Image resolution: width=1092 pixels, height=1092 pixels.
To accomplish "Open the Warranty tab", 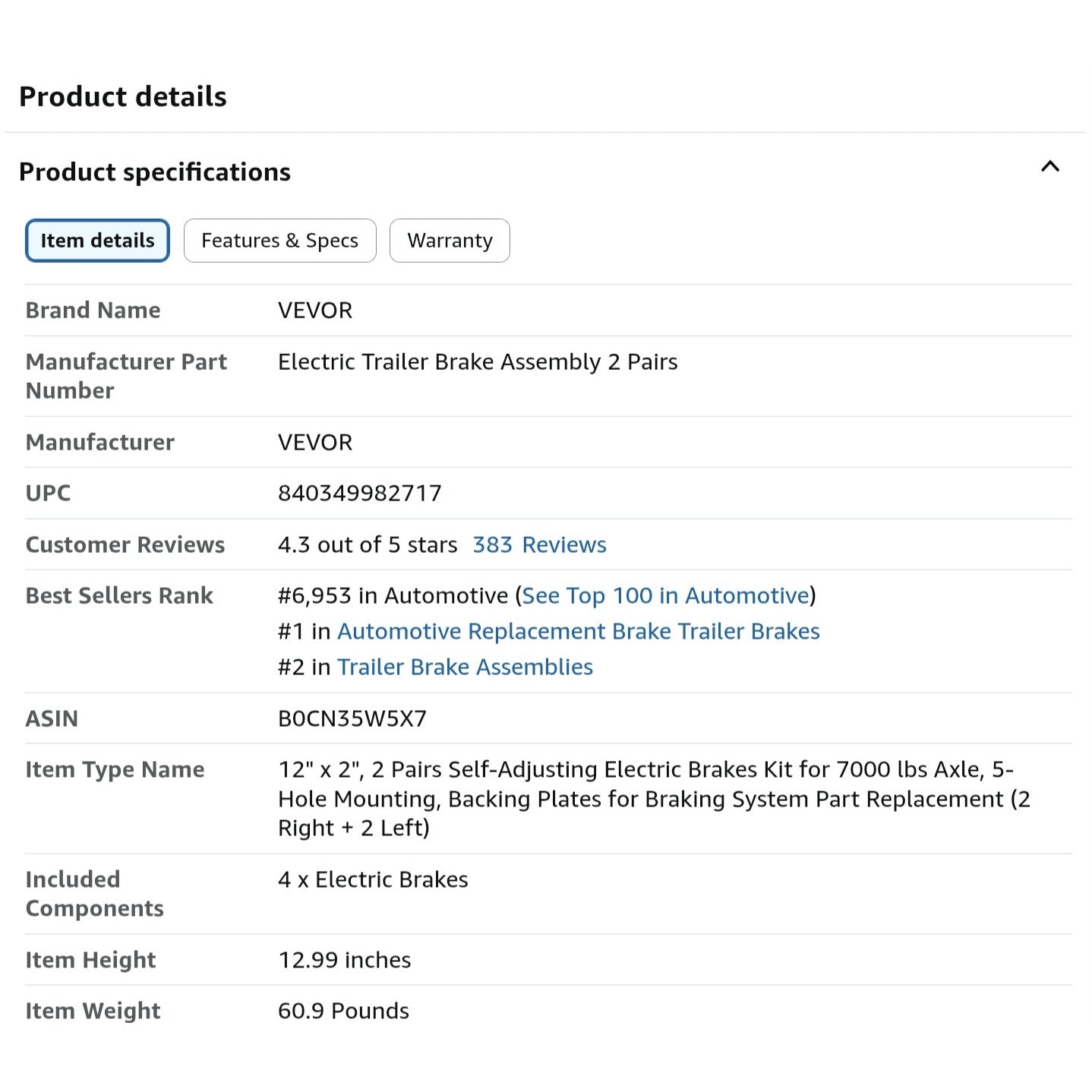I will 450,240.
